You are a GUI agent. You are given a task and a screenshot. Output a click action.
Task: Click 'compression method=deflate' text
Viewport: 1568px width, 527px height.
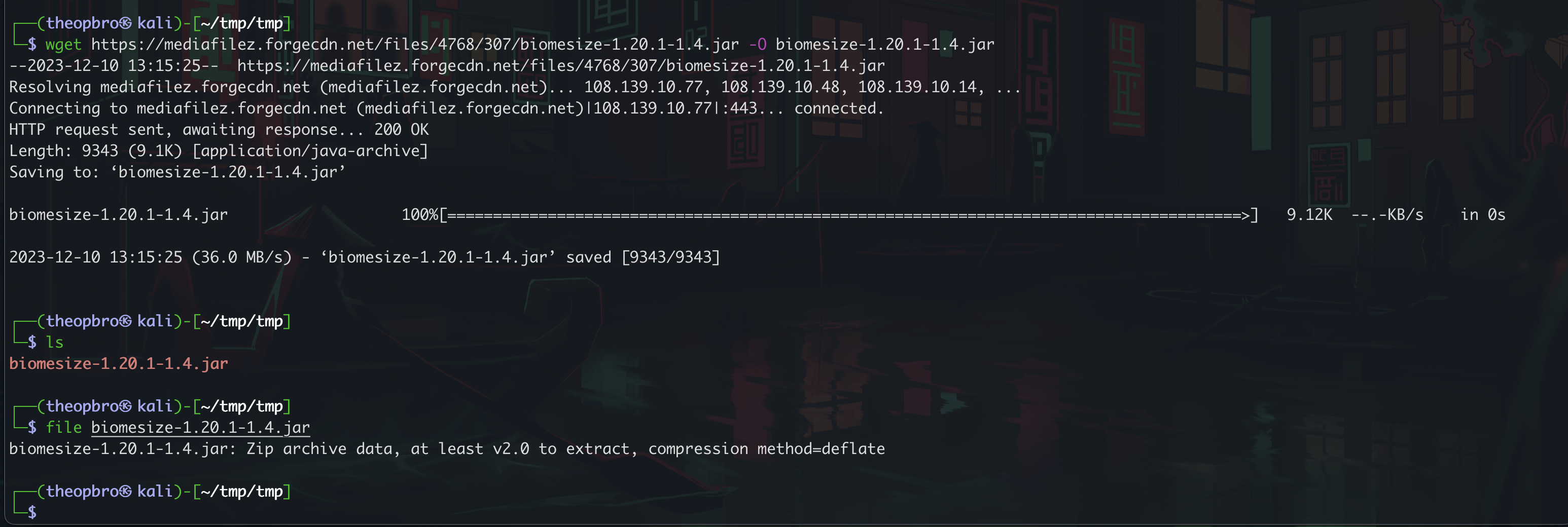pyautogui.click(x=767, y=448)
